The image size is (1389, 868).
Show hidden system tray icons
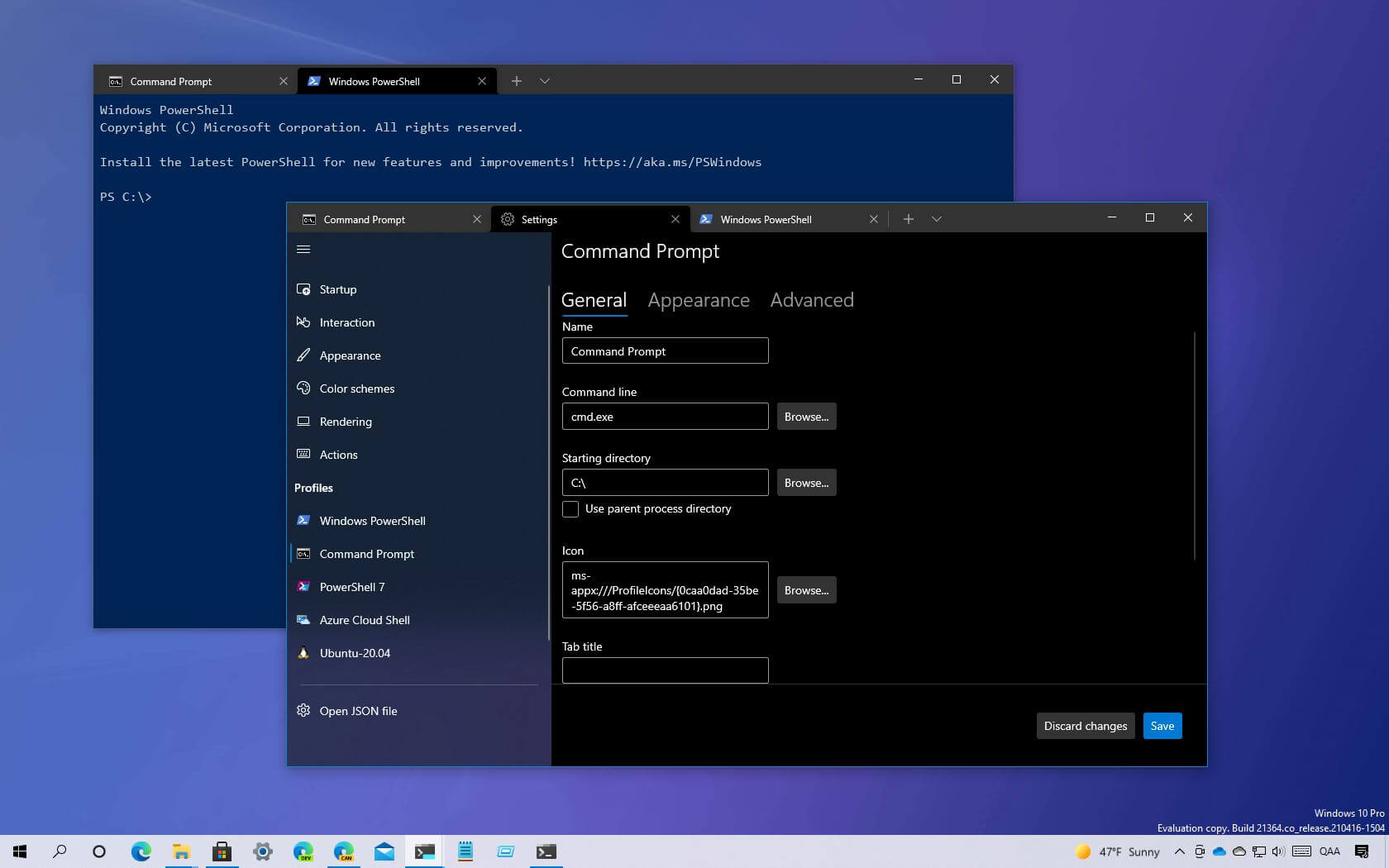click(1180, 851)
